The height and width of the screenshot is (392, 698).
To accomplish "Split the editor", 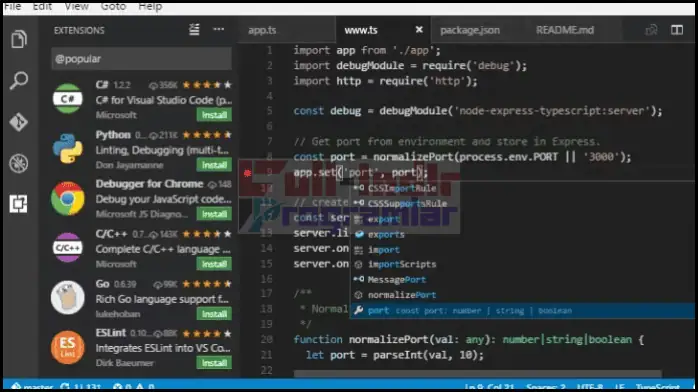I will [x=677, y=30].
